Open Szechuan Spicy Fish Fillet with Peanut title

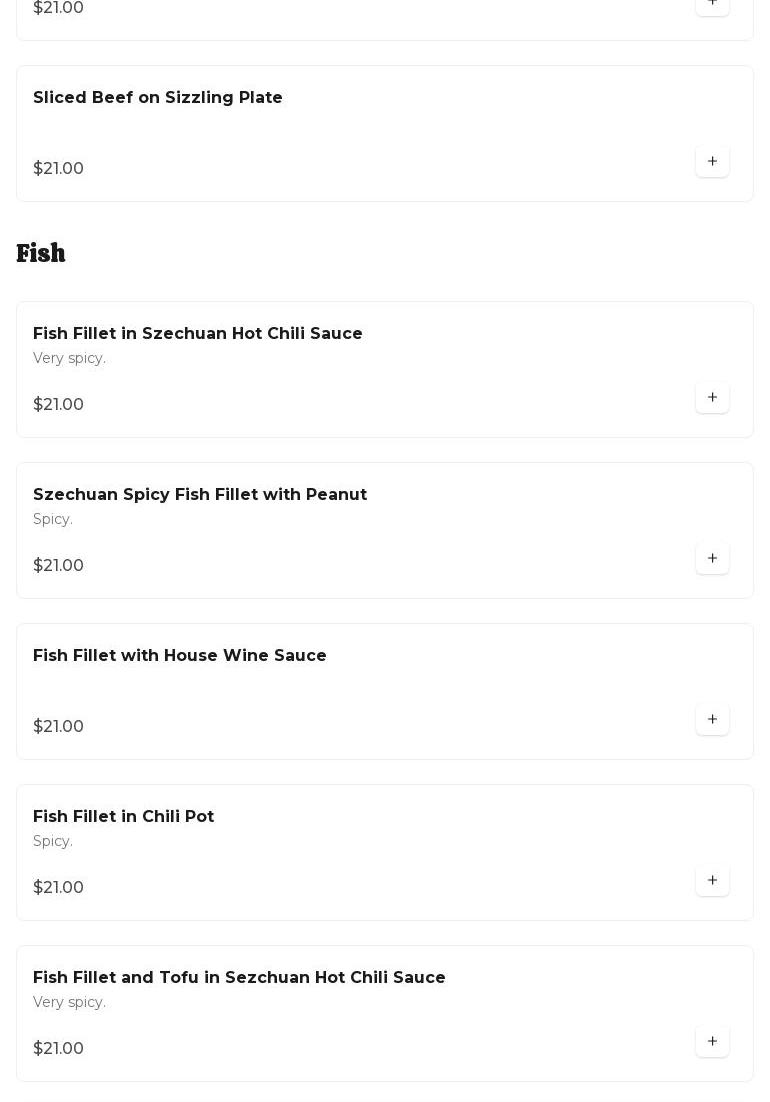point(200,494)
